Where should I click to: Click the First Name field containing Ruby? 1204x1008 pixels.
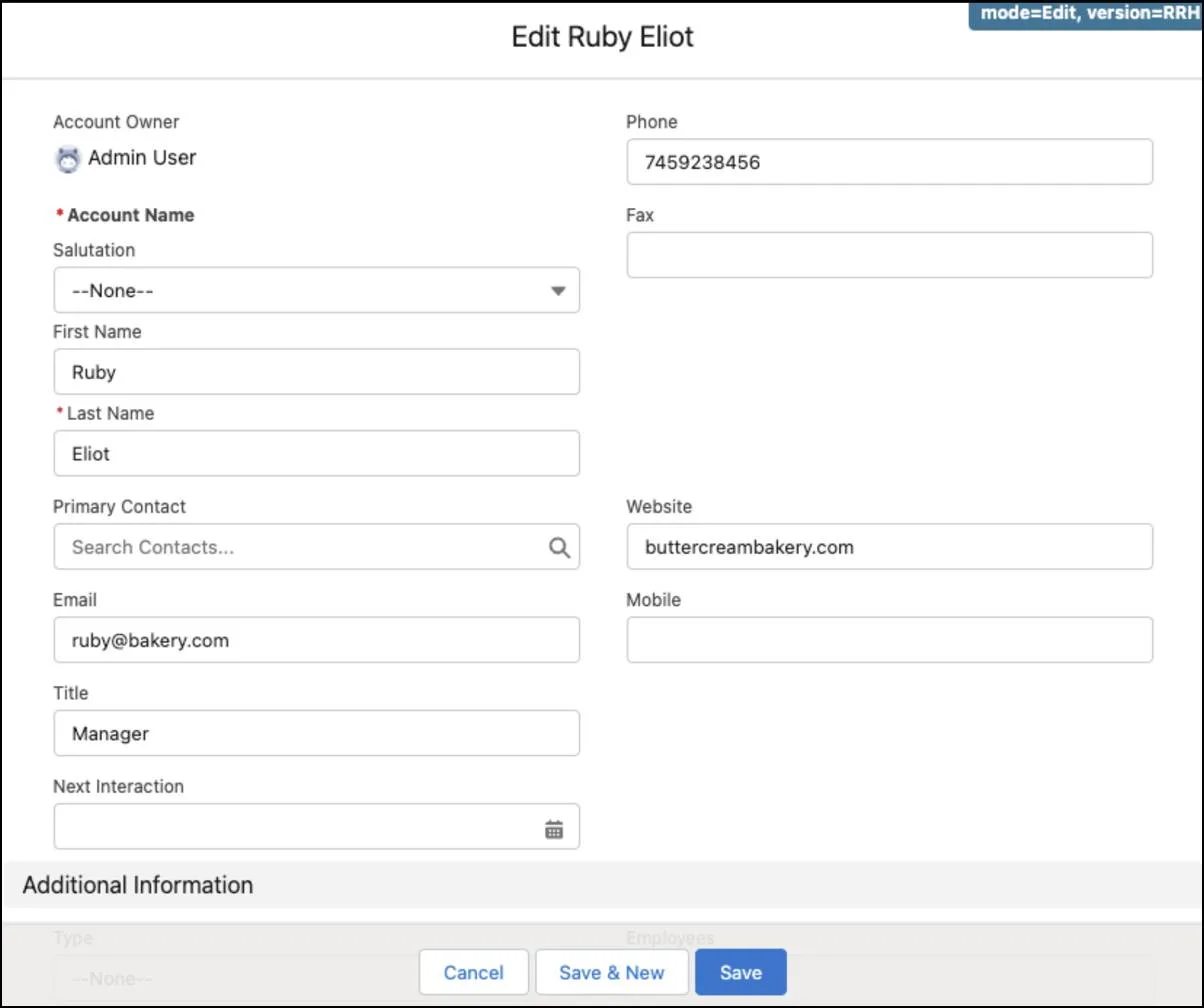point(316,372)
